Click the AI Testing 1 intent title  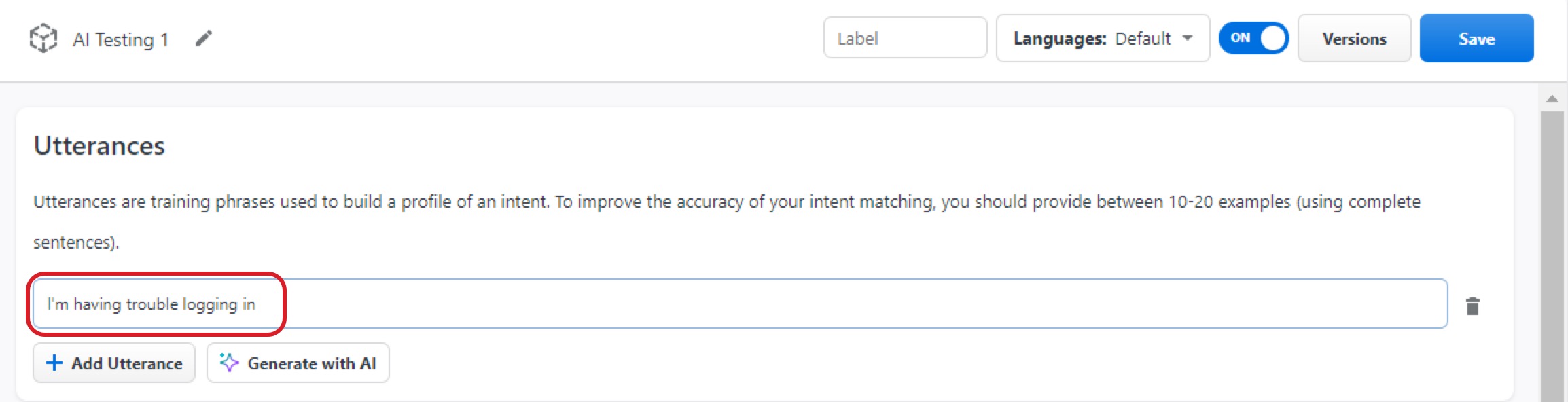120,39
